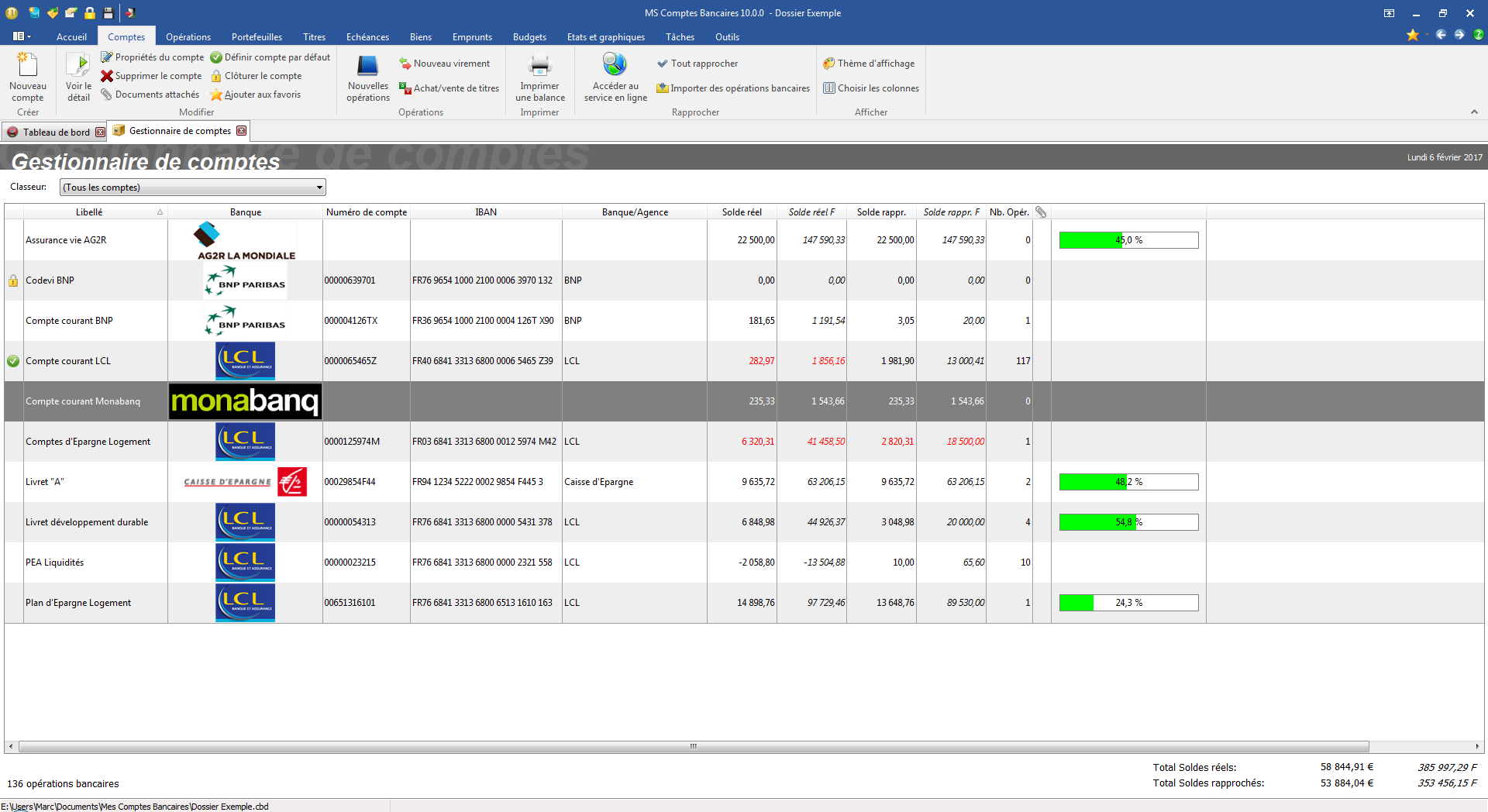Click the Nouveau compte icon
This screenshot has width=1488, height=812.
[27, 65]
